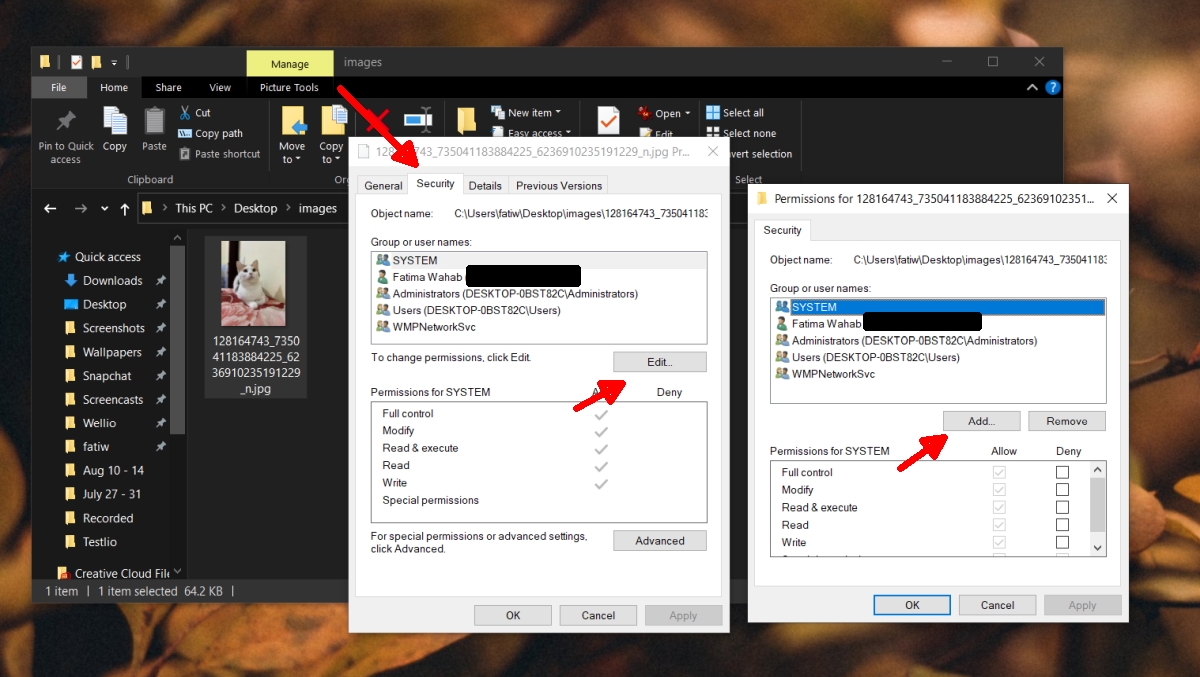
Task: Click the Paste shortcut icon
Action: pos(186,153)
